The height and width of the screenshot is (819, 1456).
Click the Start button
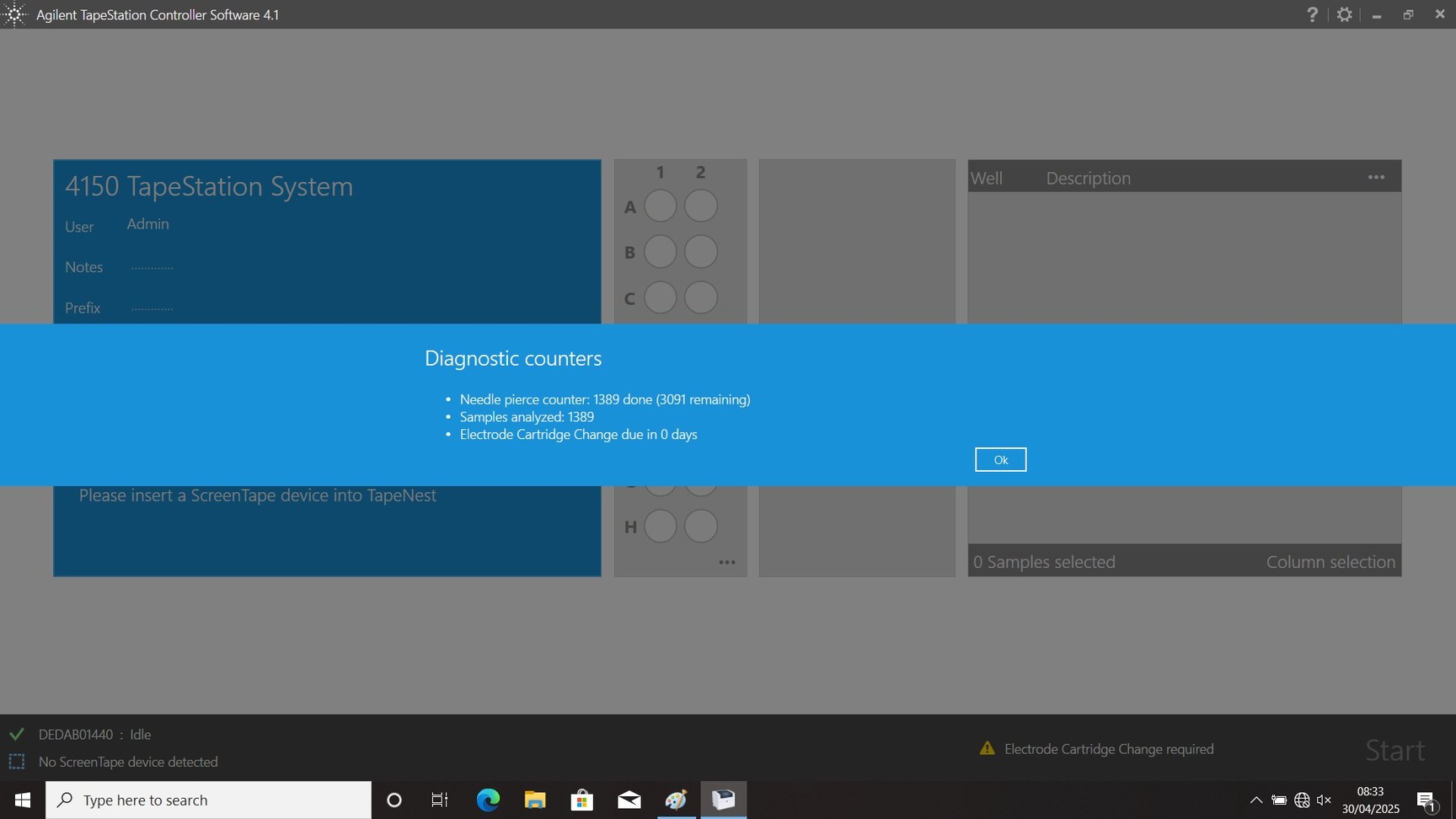1394,750
